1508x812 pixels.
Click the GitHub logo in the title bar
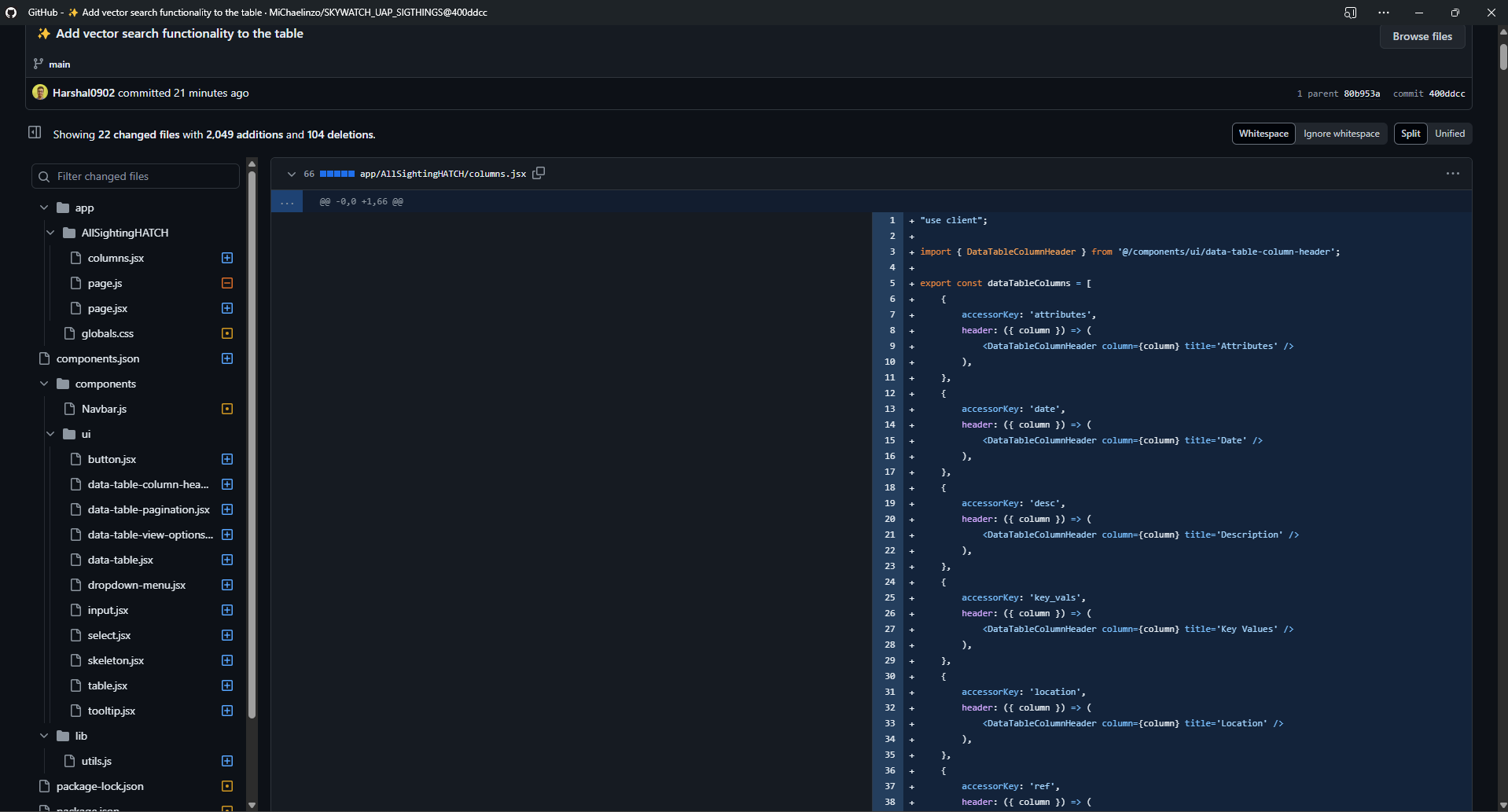11,13
